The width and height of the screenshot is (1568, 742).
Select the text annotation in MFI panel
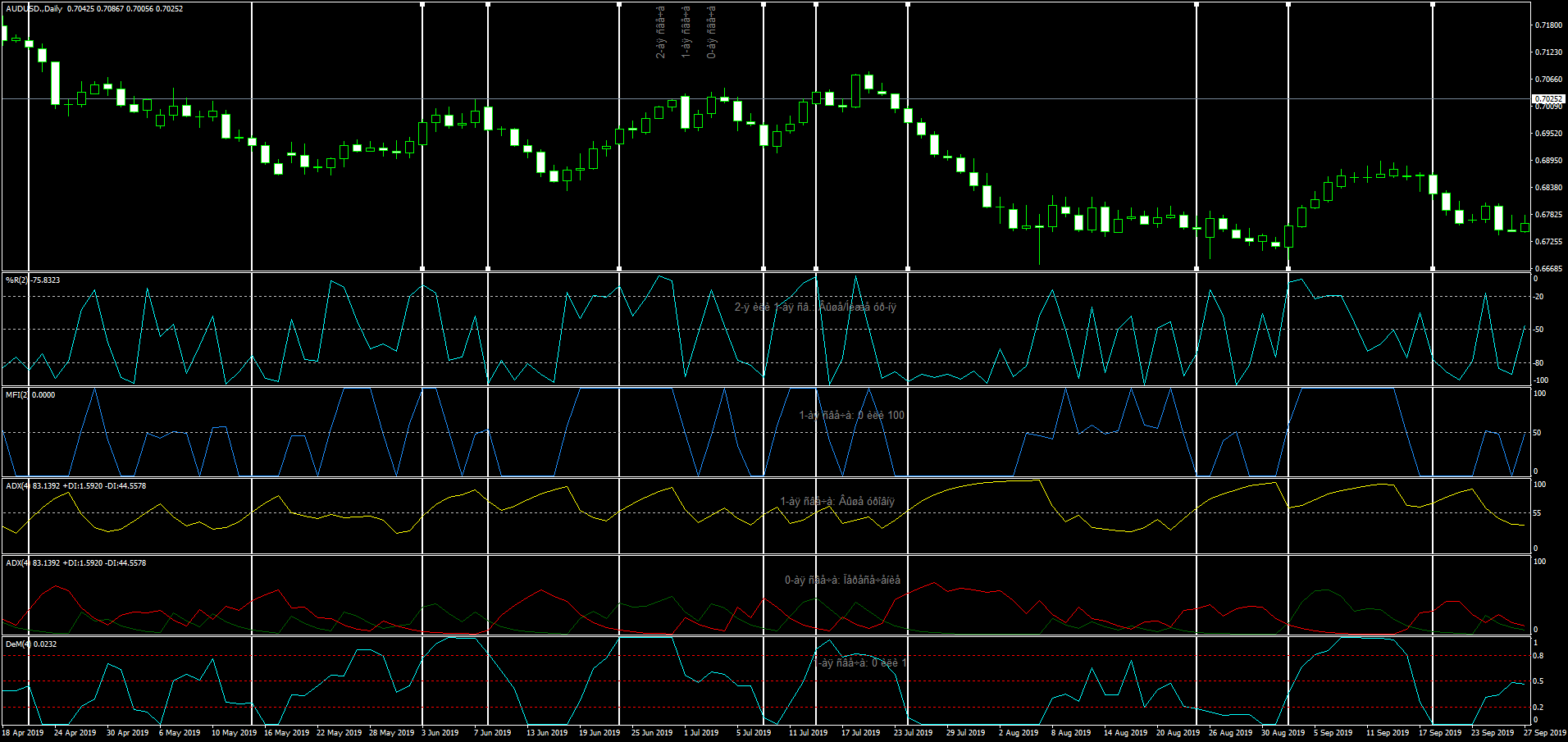pyautogui.click(x=851, y=416)
